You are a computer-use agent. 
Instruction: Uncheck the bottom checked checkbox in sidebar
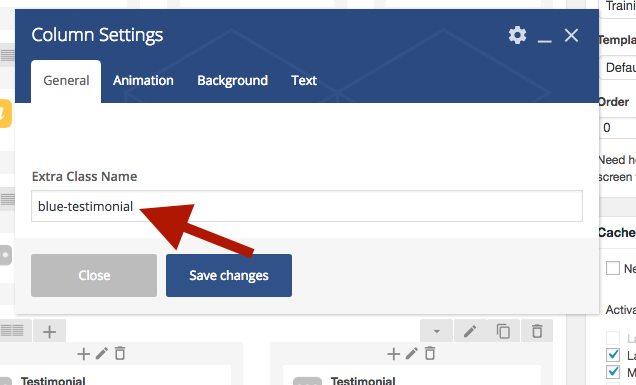(x=613, y=372)
